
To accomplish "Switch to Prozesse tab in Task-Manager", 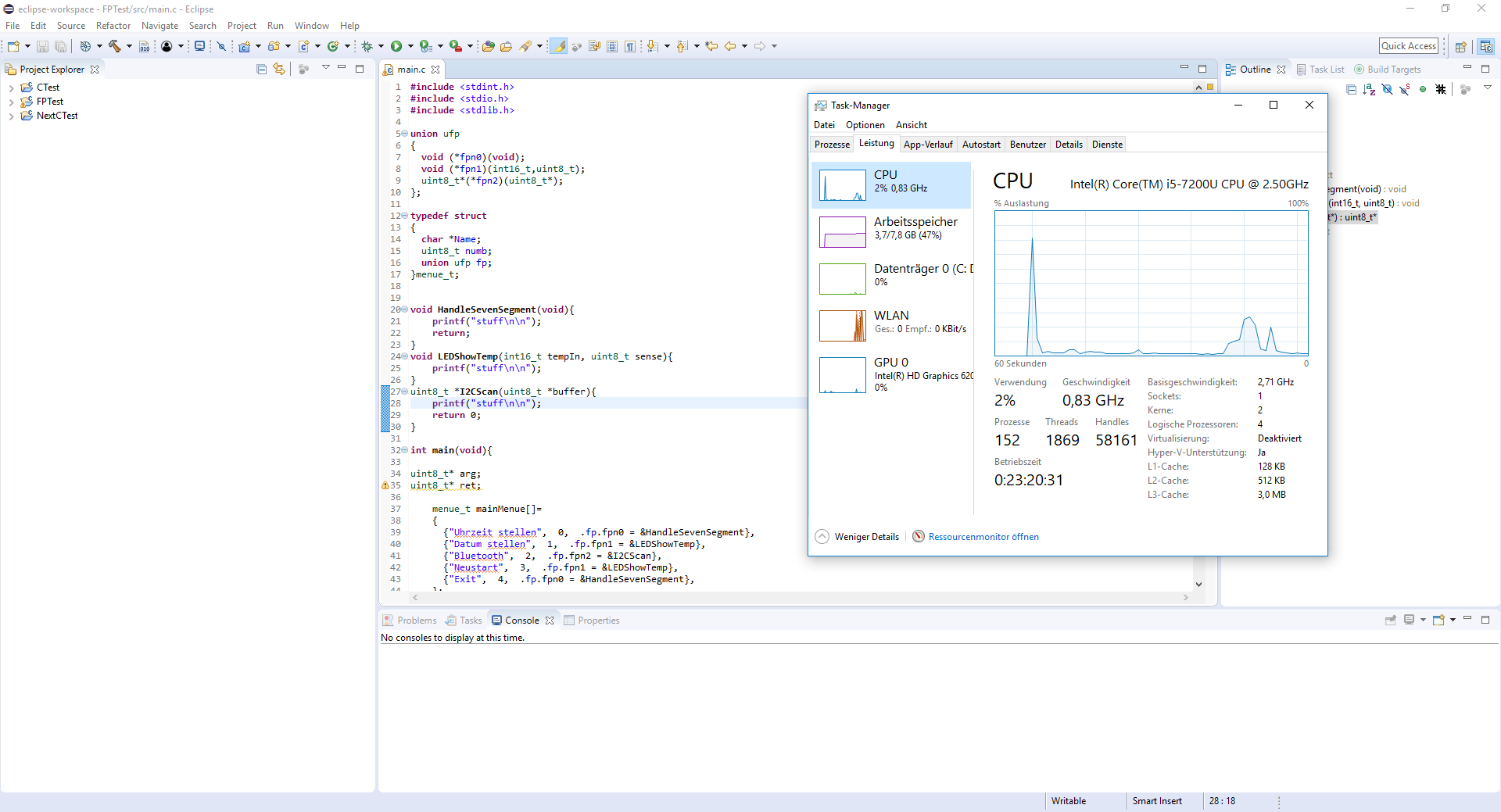I will 832,145.
